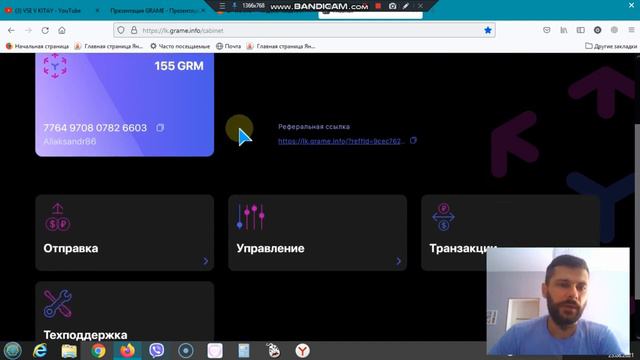Open the Другие закладки folder
Image resolution: width=640 pixels, height=360 pixels.
click(611, 46)
